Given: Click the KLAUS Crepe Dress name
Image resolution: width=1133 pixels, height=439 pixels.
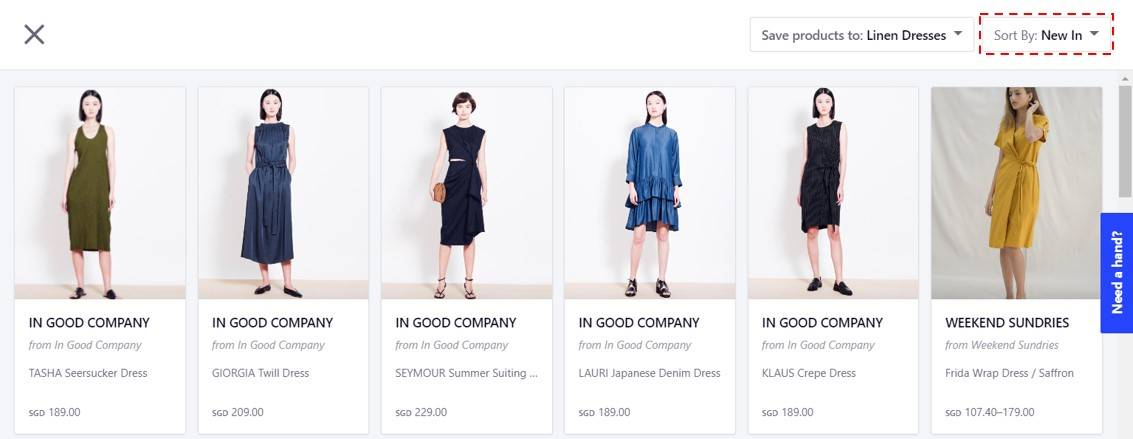Looking at the screenshot, I should point(809,373).
